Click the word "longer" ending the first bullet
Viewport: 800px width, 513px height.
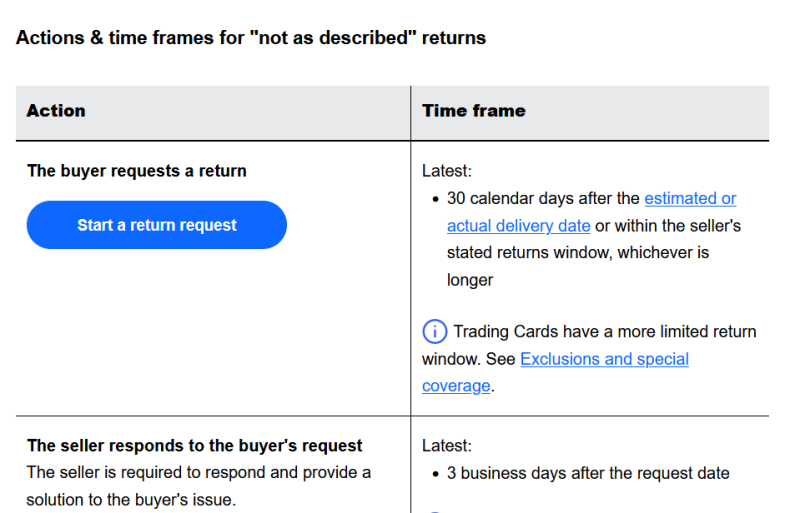[470, 280]
